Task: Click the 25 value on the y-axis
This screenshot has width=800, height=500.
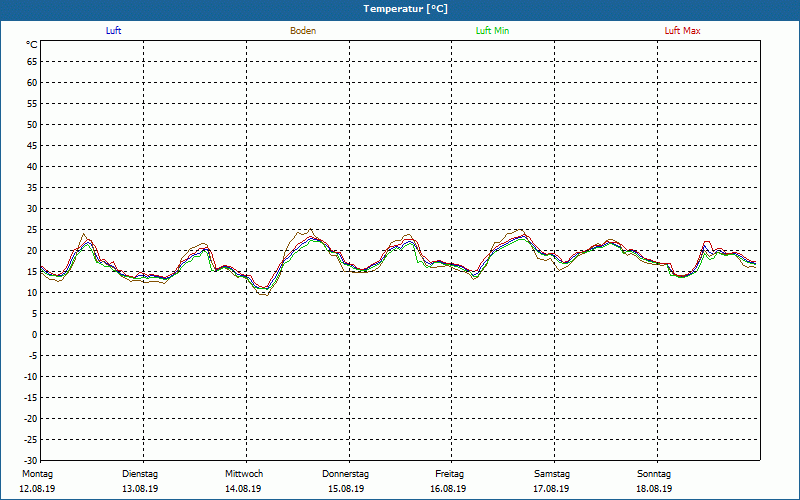Action: coord(32,230)
